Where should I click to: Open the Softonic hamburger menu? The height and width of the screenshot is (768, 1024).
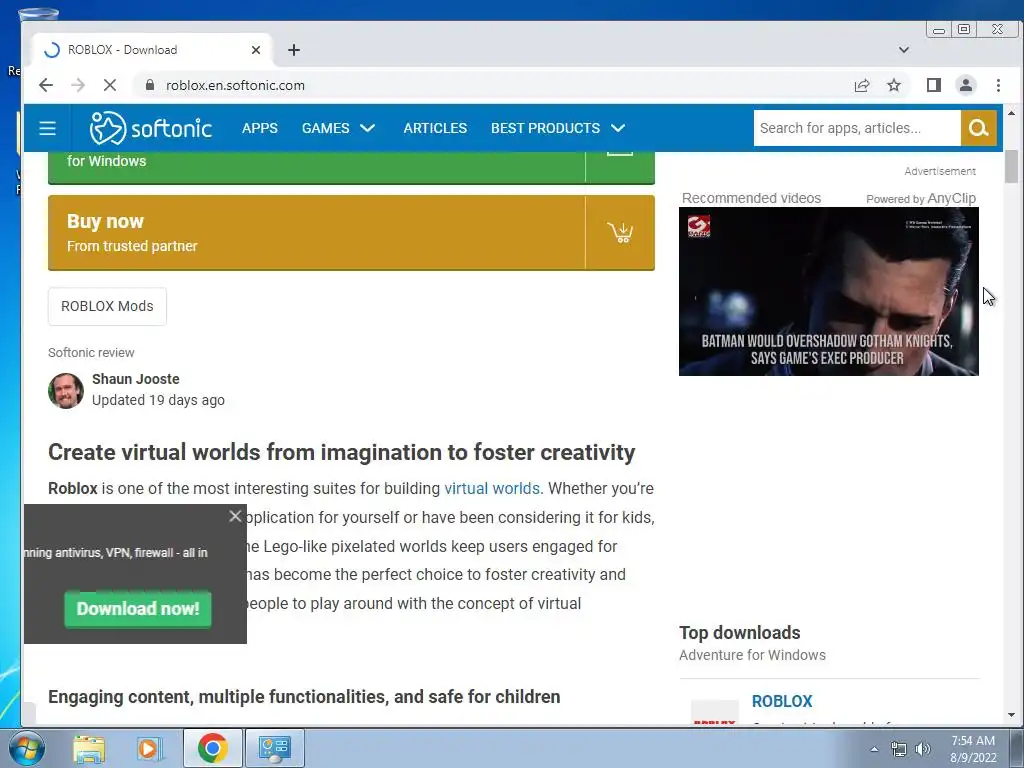[47, 128]
